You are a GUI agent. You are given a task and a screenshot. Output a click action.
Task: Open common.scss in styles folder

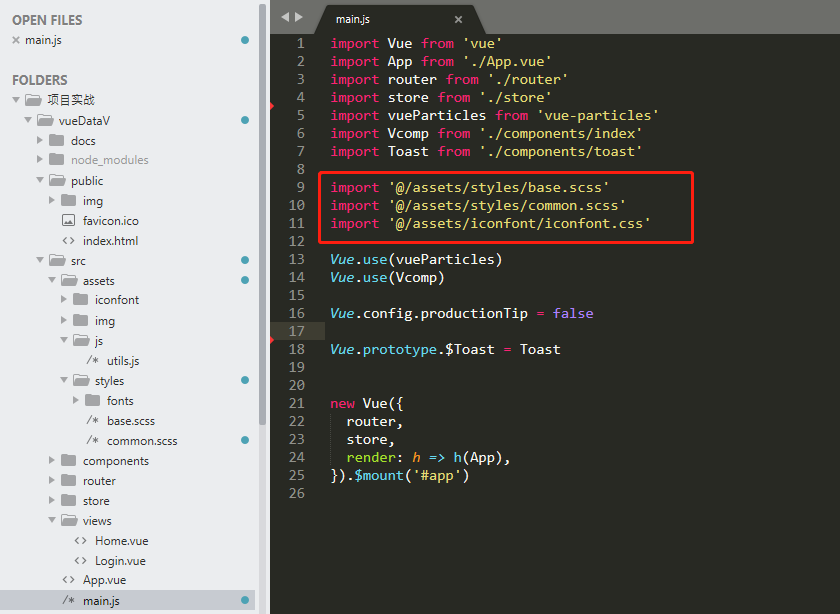[x=142, y=441]
